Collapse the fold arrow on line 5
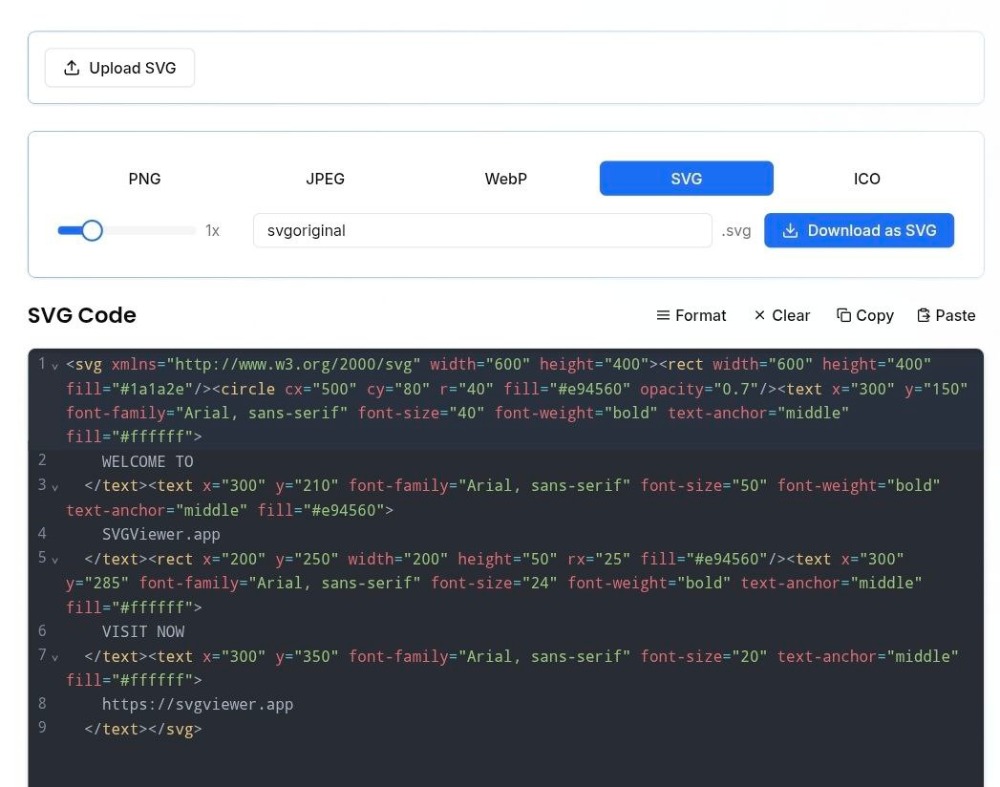Screen dimensions: 1000x787 (x=55, y=560)
